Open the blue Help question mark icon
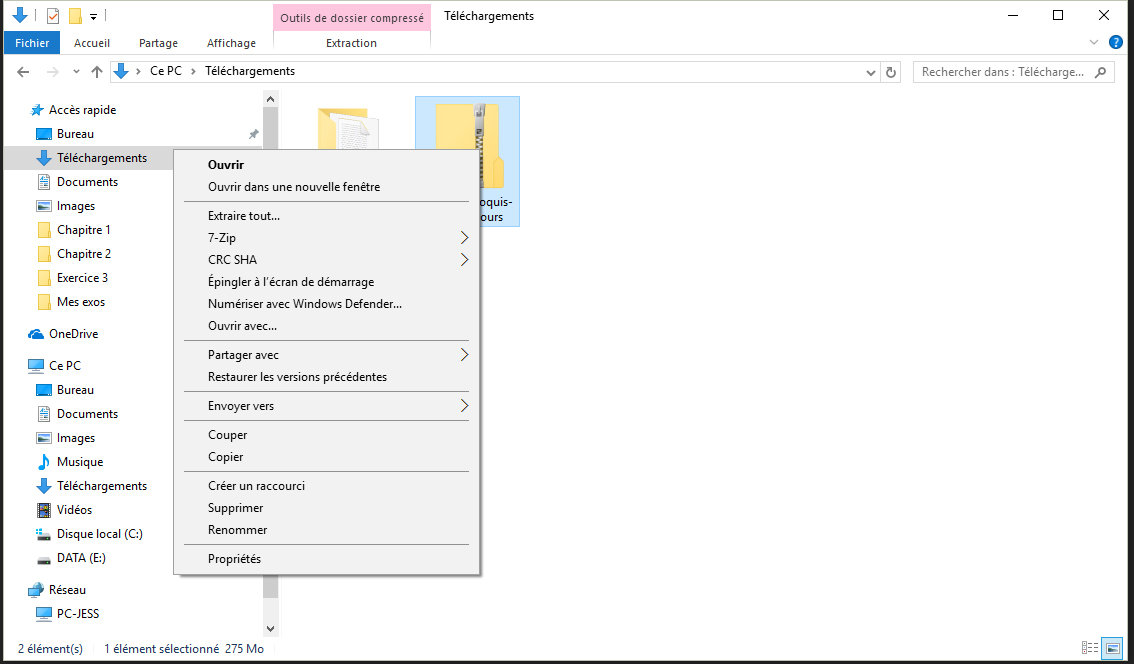Viewport: 1134px width, 664px height. point(1116,42)
